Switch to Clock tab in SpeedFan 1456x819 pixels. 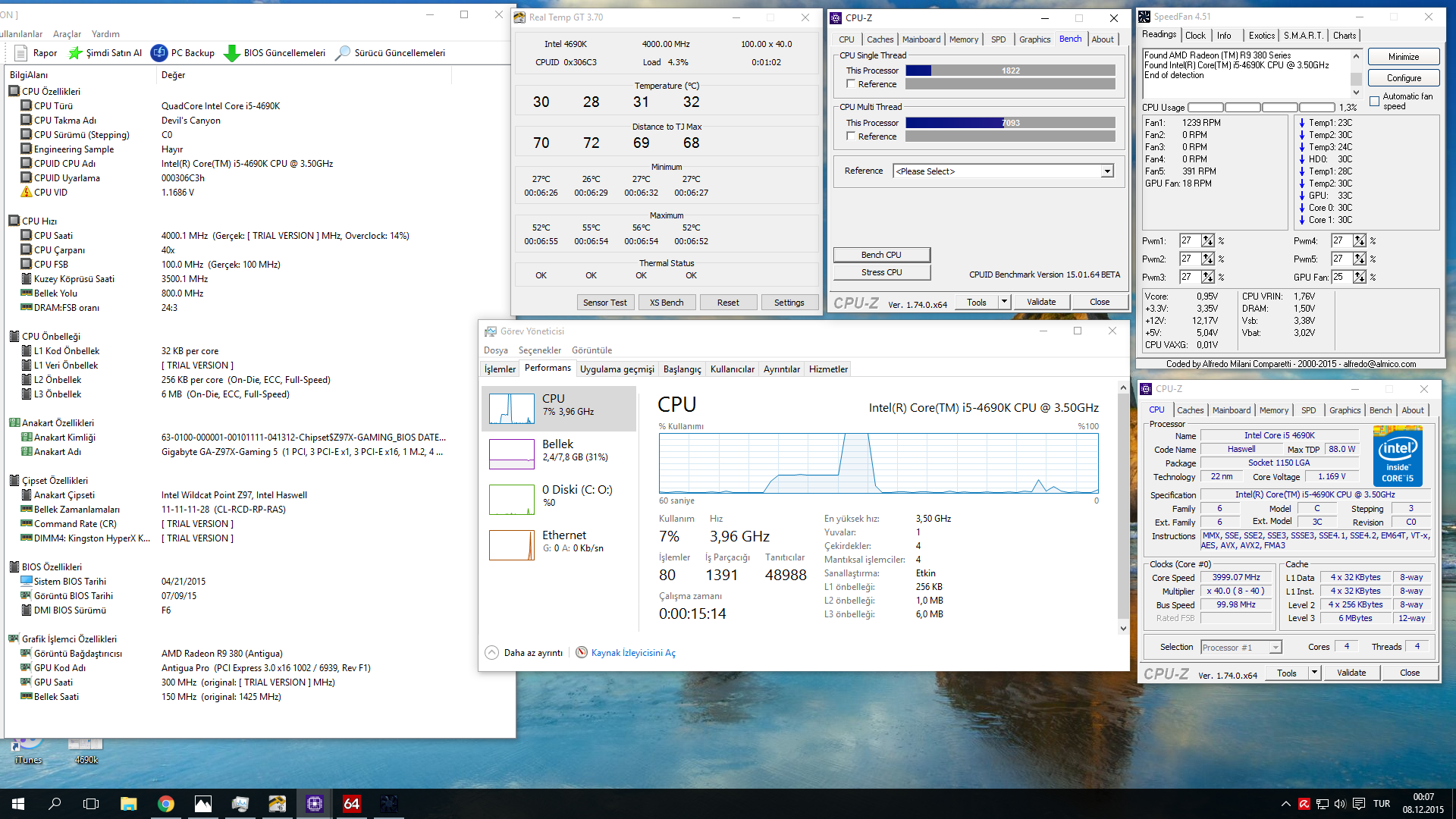pyautogui.click(x=1195, y=36)
